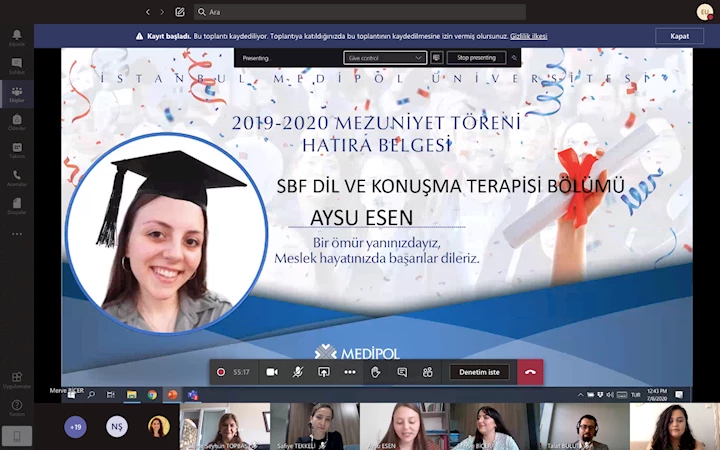Open Files (Dosyalar) in the sidebar
The height and width of the screenshot is (450, 720).
tap(17, 206)
